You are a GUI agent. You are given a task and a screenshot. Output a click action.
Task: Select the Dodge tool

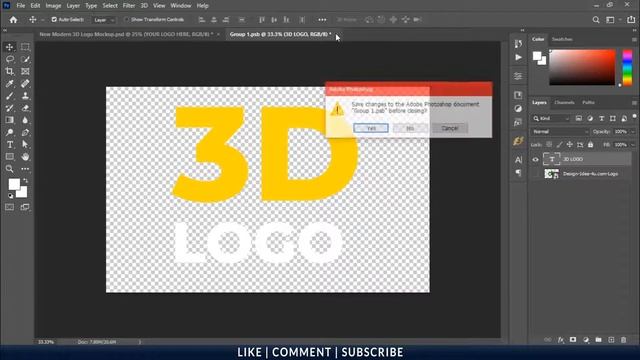pos(9,132)
